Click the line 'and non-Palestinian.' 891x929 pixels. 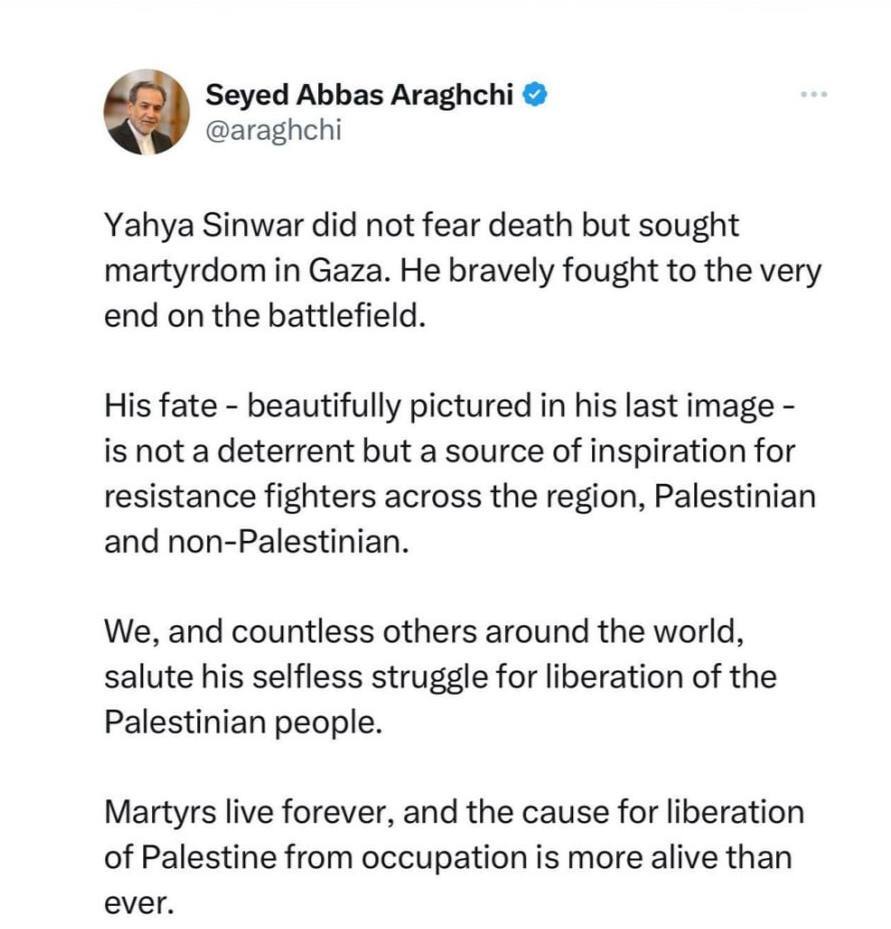coord(257,542)
